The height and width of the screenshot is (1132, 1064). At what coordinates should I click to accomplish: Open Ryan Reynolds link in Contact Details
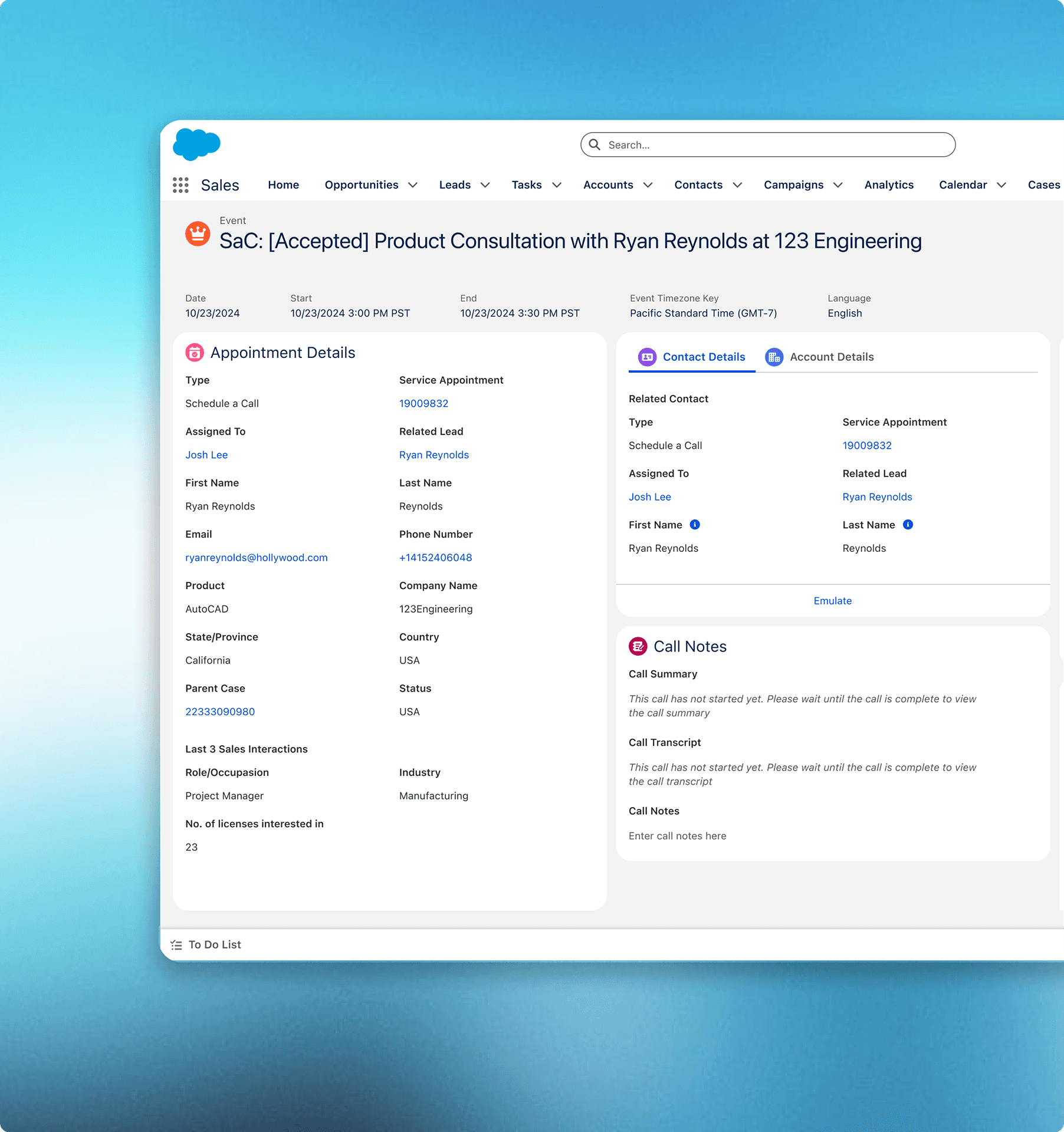coord(878,497)
